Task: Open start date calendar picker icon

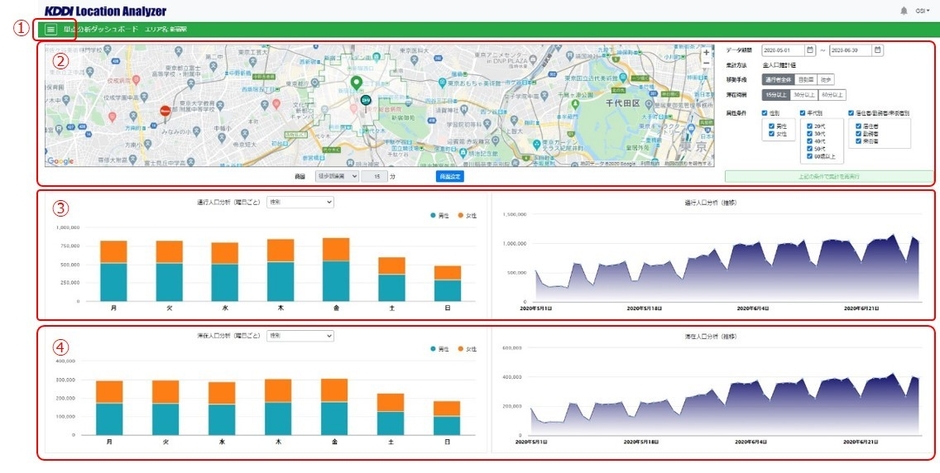Action: (812, 50)
